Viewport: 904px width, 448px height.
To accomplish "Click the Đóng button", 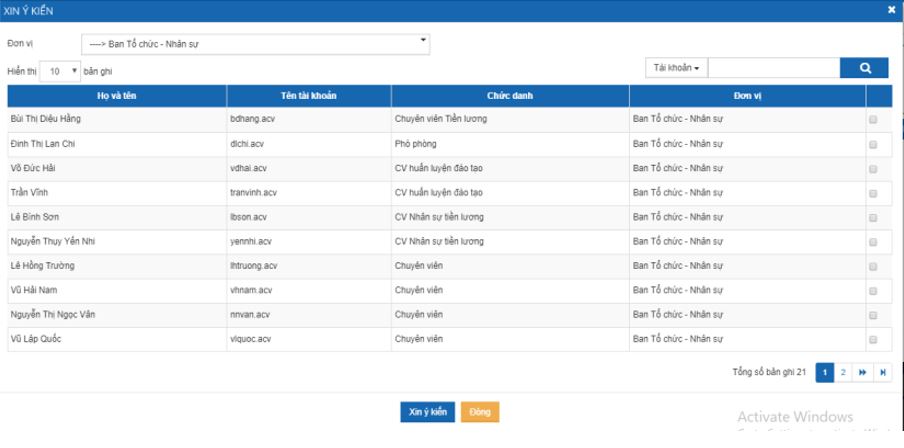I will coord(480,412).
